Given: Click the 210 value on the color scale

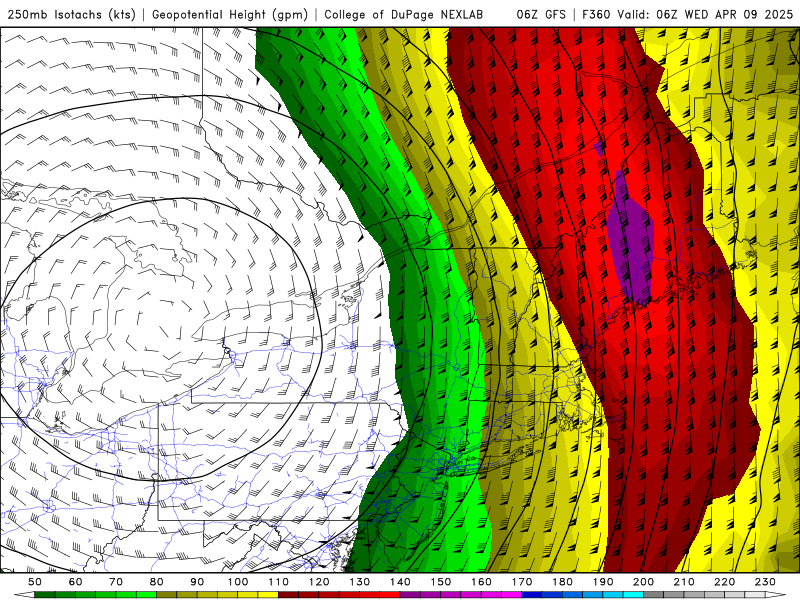Looking at the screenshot, I should [x=684, y=582].
